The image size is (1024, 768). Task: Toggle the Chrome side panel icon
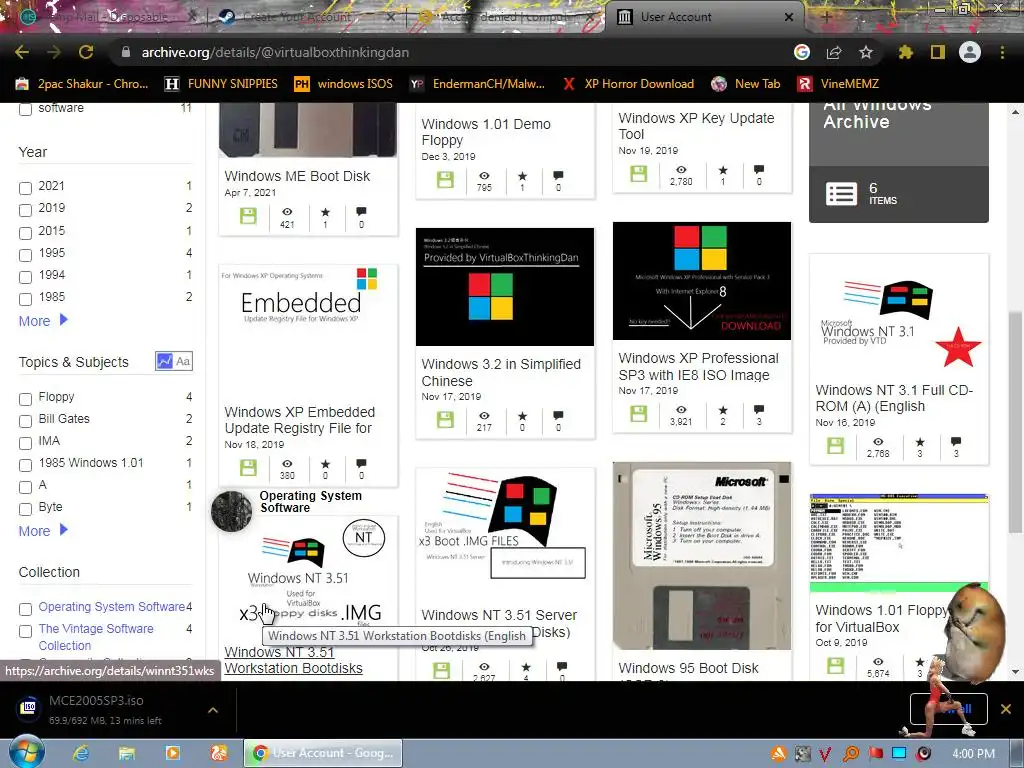click(938, 52)
